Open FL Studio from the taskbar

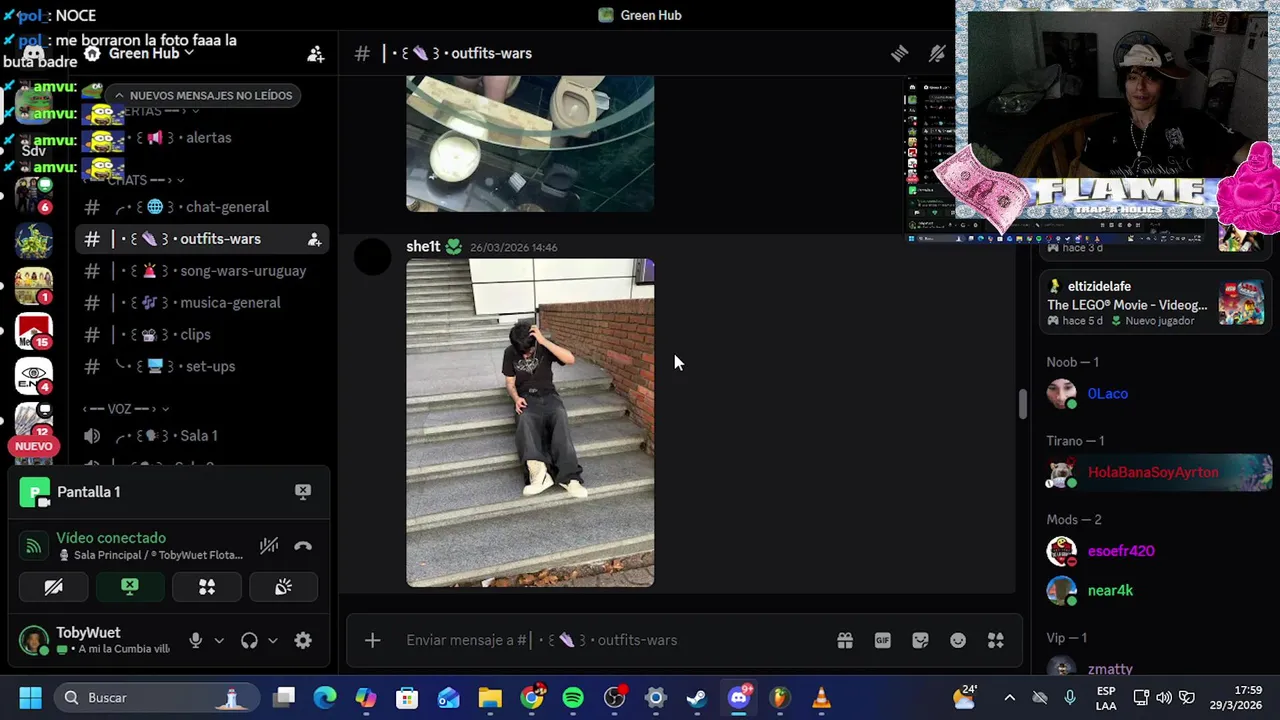pyautogui.click(x=780, y=697)
